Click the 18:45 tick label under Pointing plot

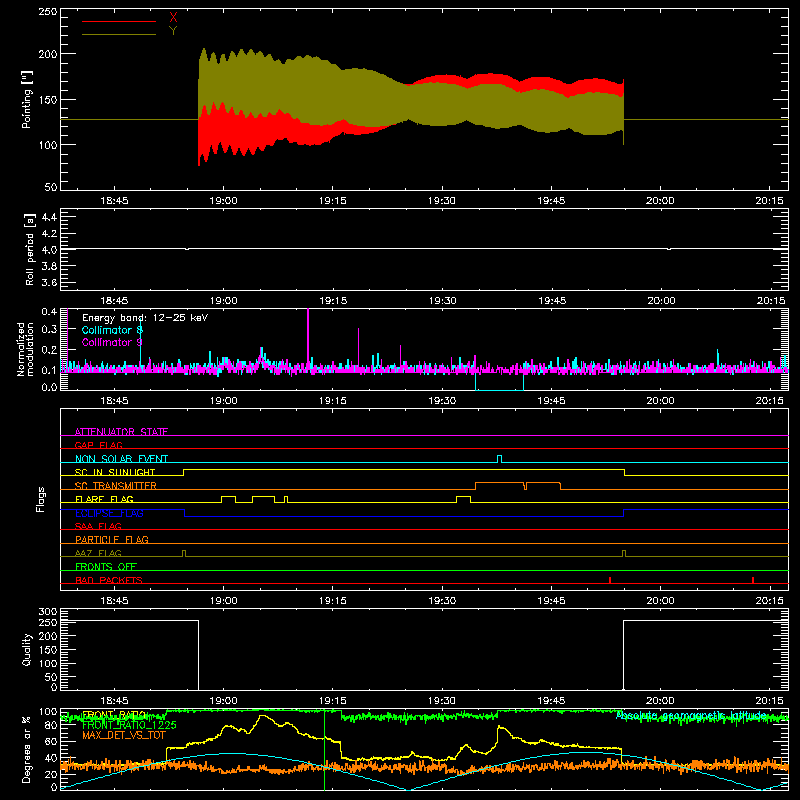[x=114, y=201]
